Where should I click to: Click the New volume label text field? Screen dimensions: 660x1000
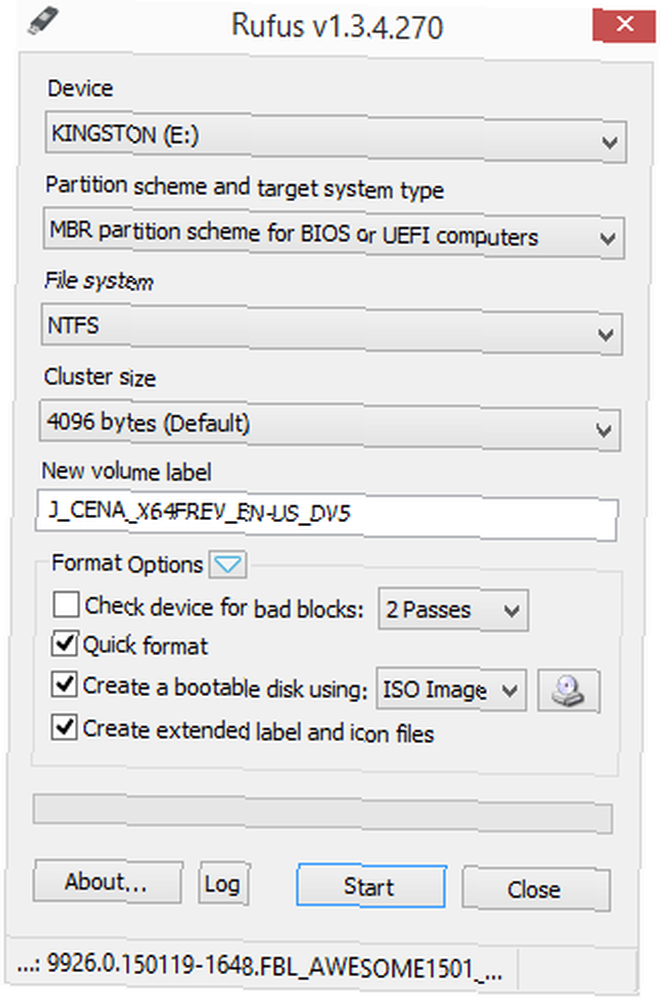(x=326, y=515)
